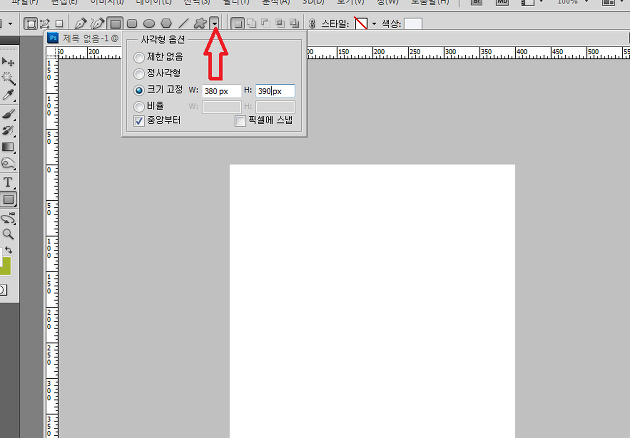The width and height of the screenshot is (630, 438).
Task: Pick the Custom Shape tool in options bar
Action: (x=200, y=24)
